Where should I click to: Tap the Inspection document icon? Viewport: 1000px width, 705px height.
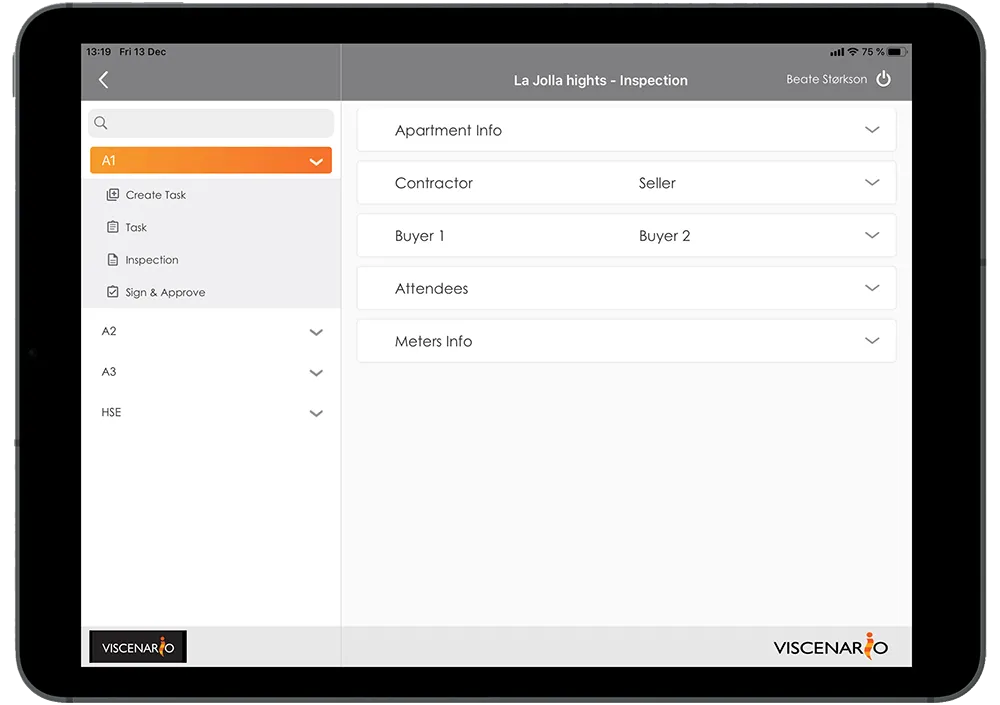pos(113,260)
